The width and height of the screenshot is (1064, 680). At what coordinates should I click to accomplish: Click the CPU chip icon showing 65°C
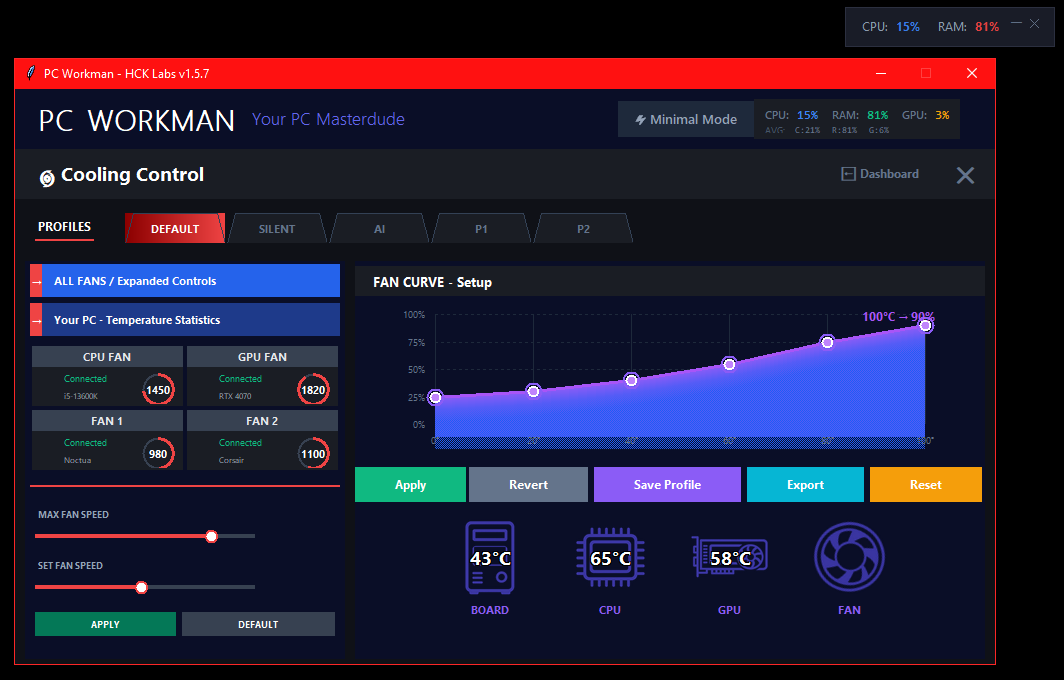coord(610,557)
